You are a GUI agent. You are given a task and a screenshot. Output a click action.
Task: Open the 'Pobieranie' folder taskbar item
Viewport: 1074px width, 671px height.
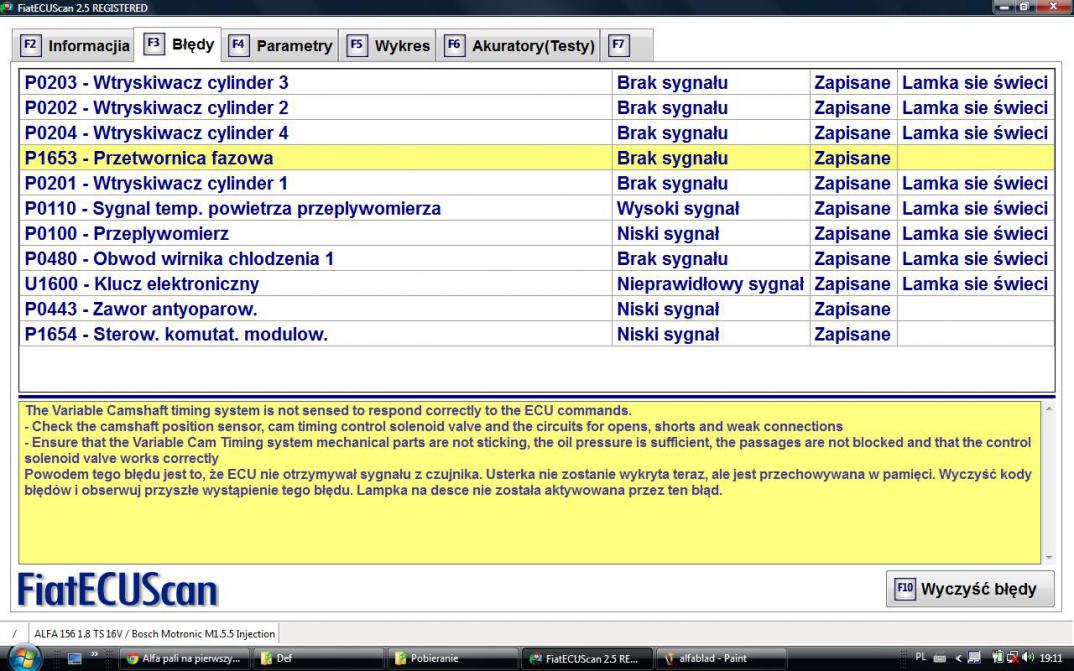point(453,659)
